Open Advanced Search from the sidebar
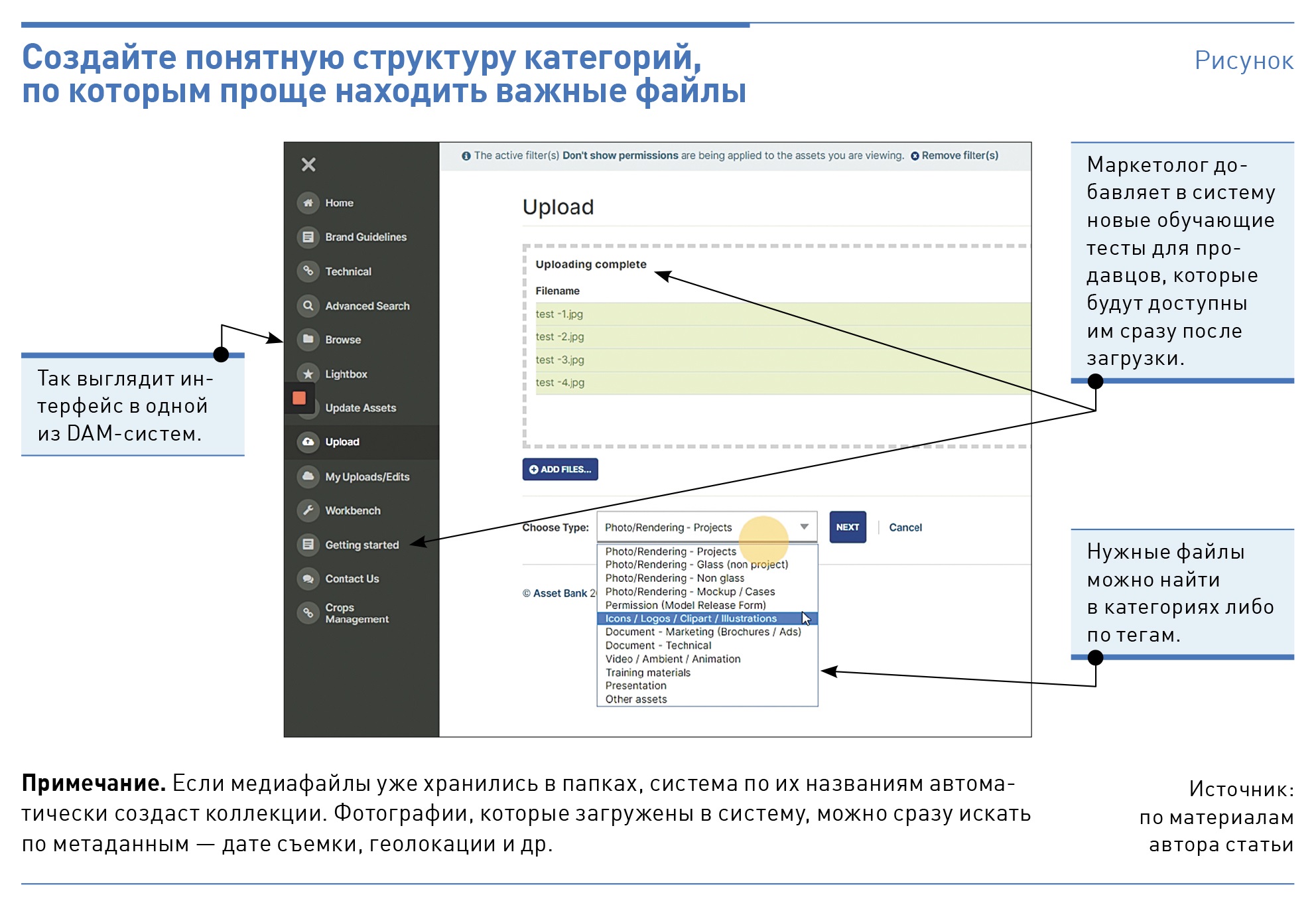 [367, 306]
